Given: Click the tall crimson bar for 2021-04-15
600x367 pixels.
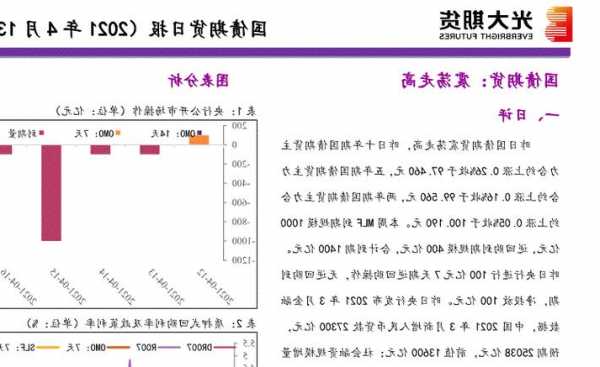Looking at the screenshot, I should coord(51,193).
